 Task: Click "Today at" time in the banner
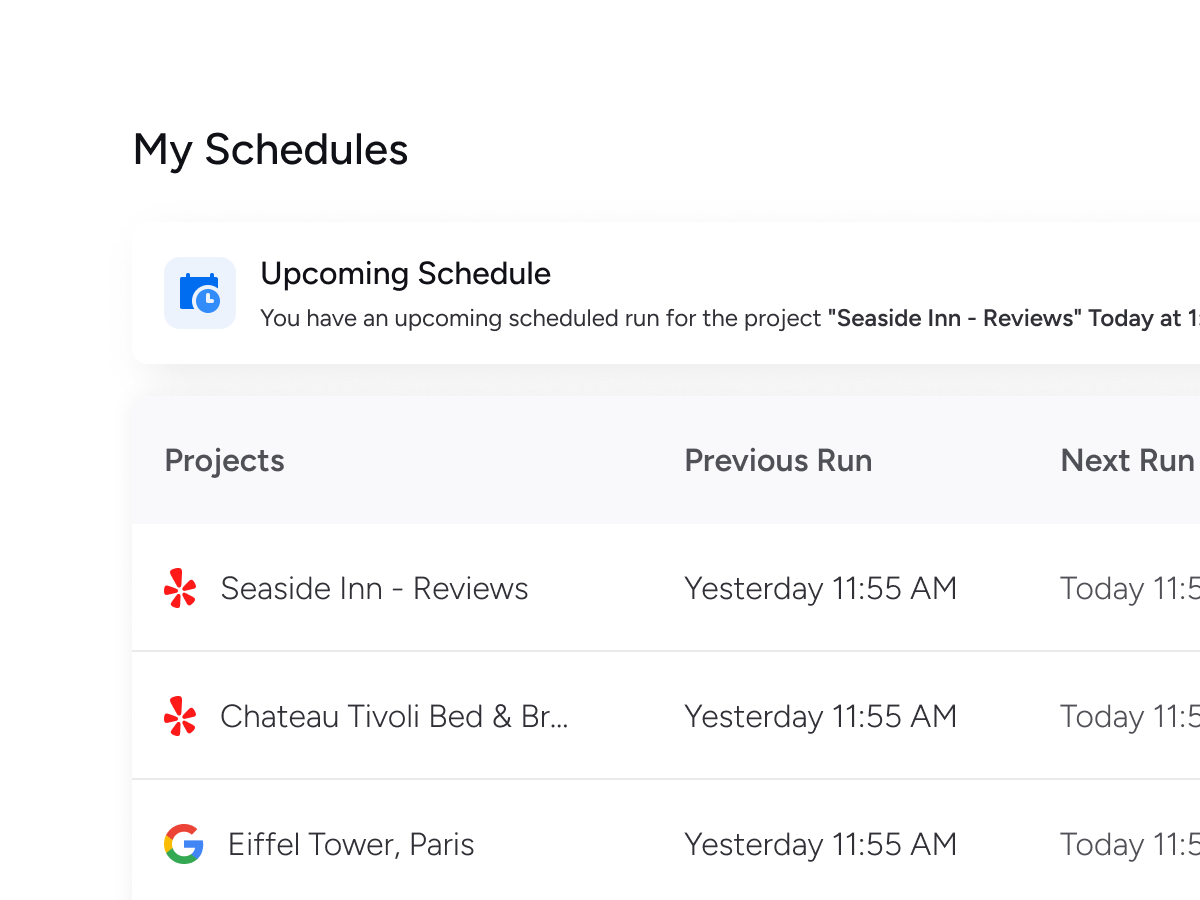point(1143,319)
